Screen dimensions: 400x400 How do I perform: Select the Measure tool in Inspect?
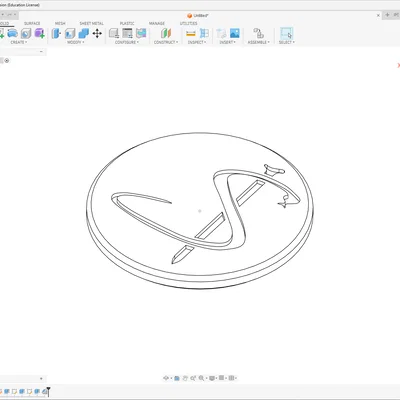click(191, 33)
